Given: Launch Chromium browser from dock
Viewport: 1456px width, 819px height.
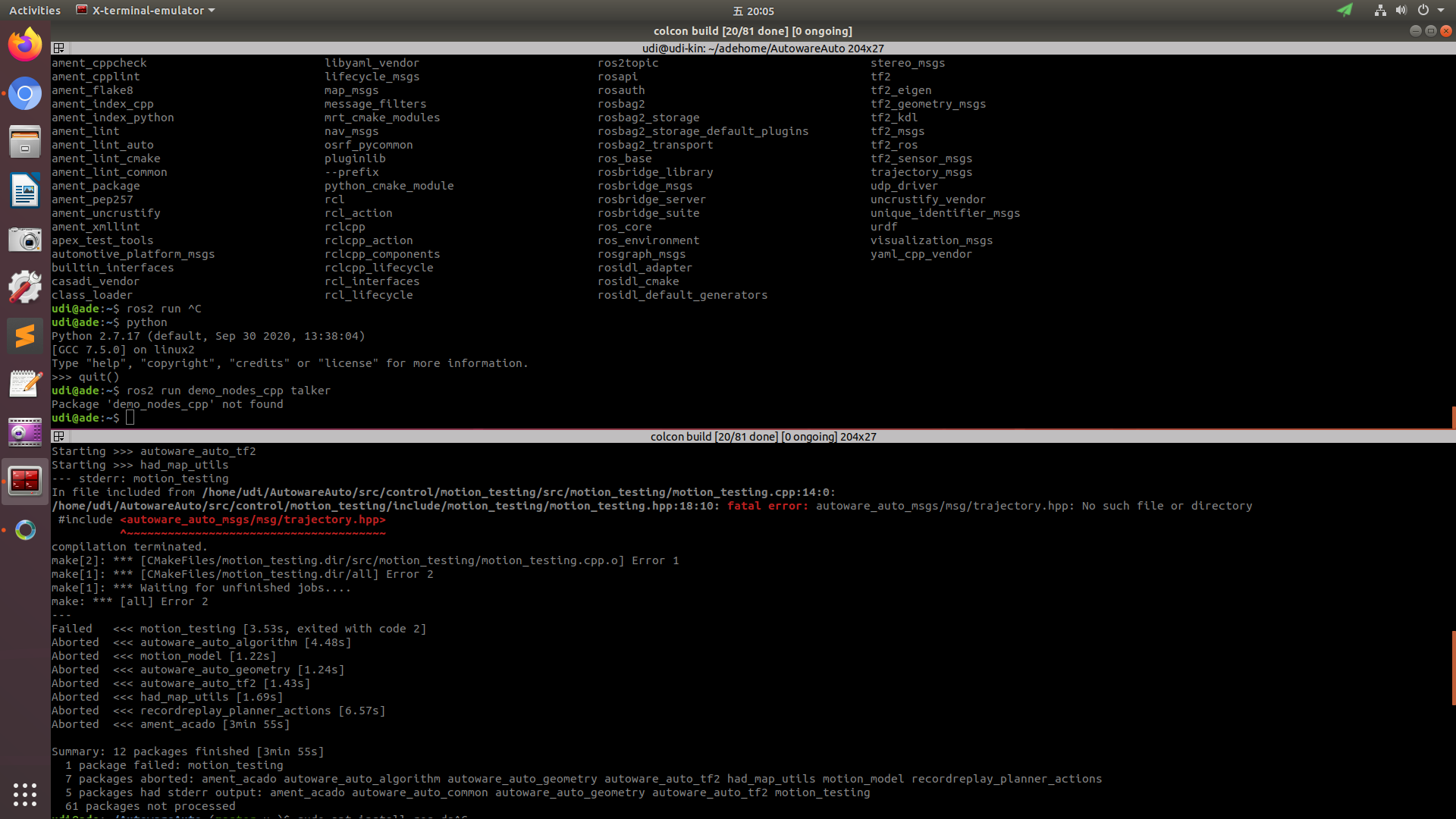Looking at the screenshot, I should coord(25,94).
